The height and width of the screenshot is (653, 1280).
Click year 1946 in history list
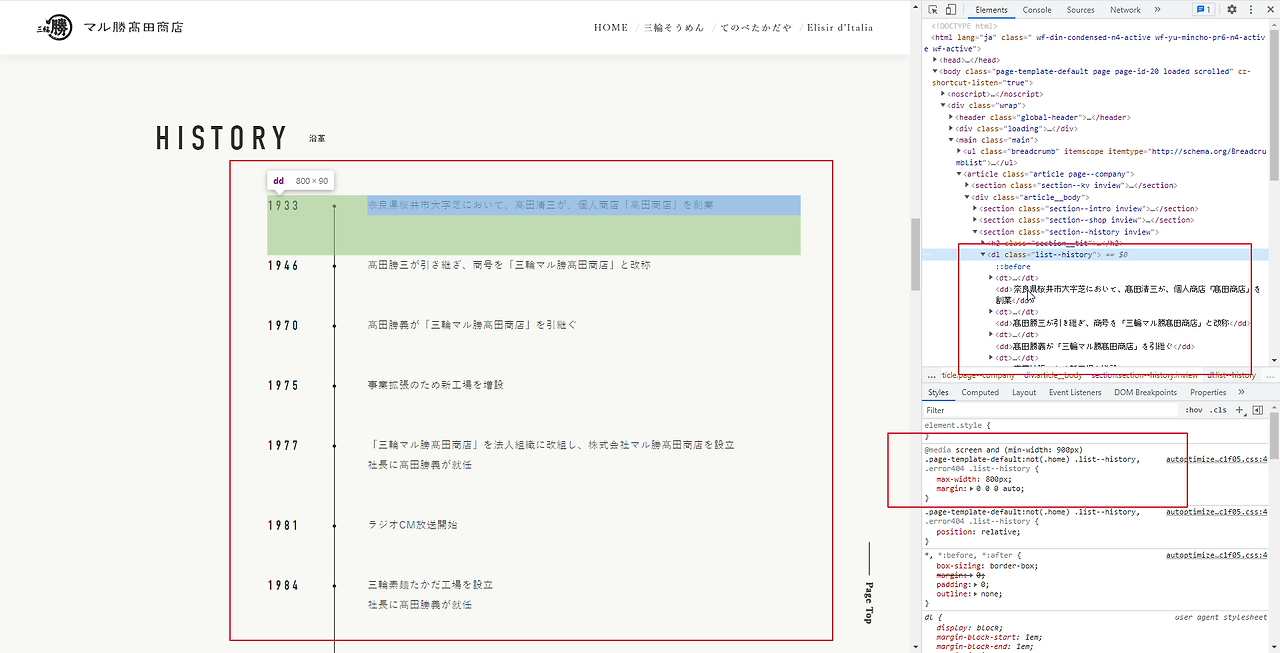tap(283, 265)
